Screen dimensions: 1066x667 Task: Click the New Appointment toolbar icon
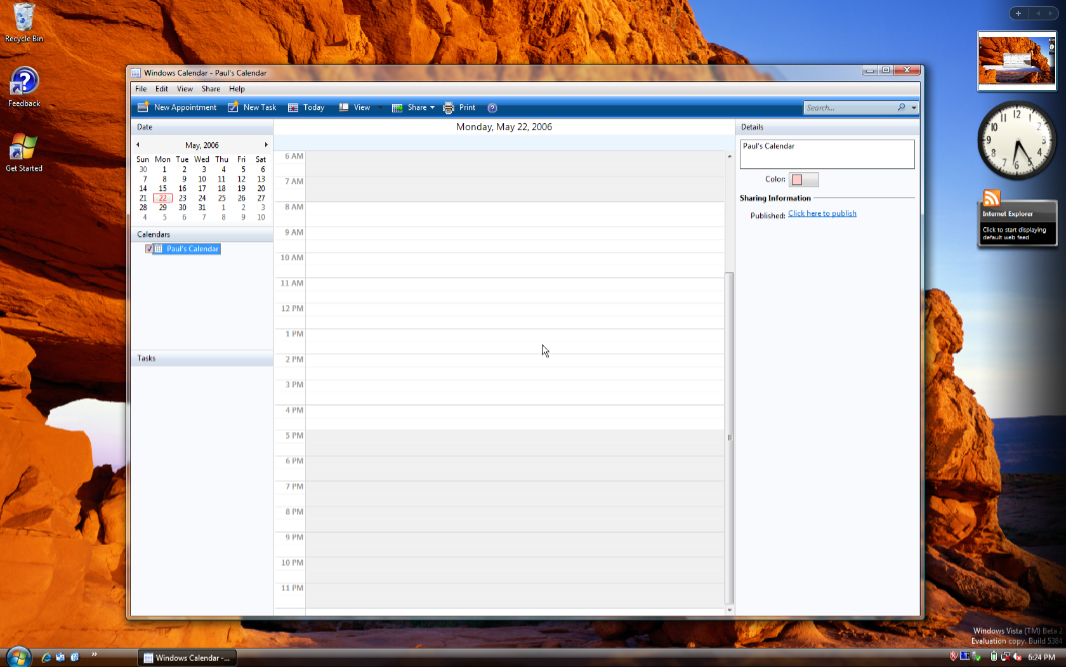143,107
